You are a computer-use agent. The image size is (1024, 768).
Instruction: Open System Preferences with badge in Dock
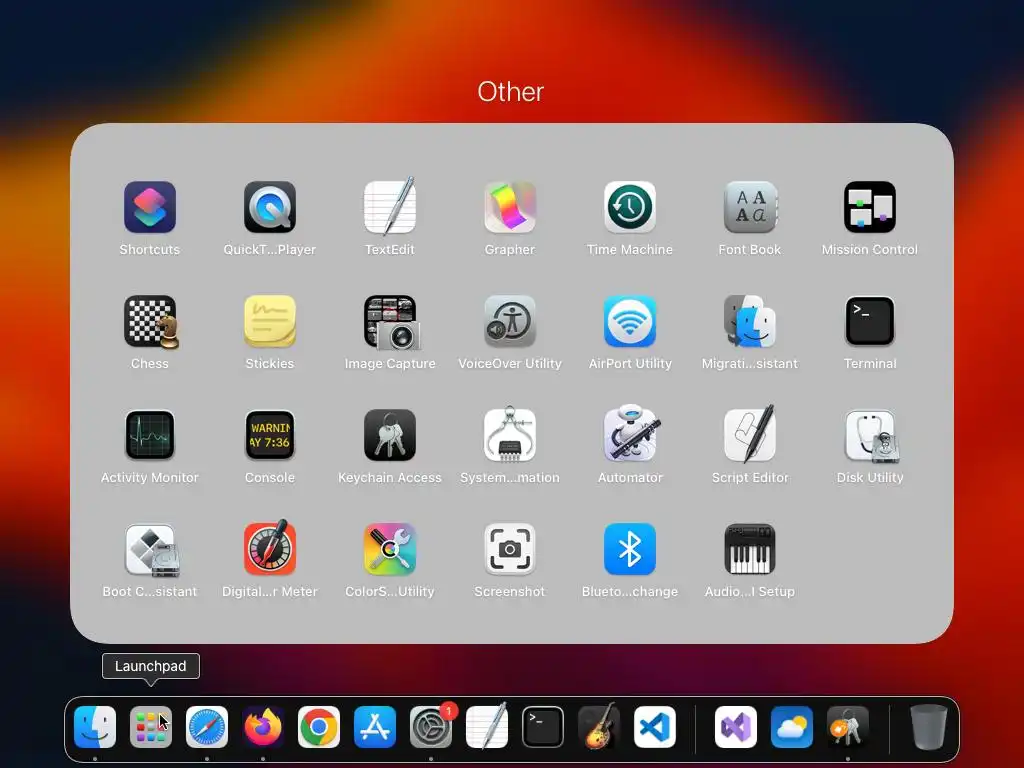pyautogui.click(x=431, y=727)
